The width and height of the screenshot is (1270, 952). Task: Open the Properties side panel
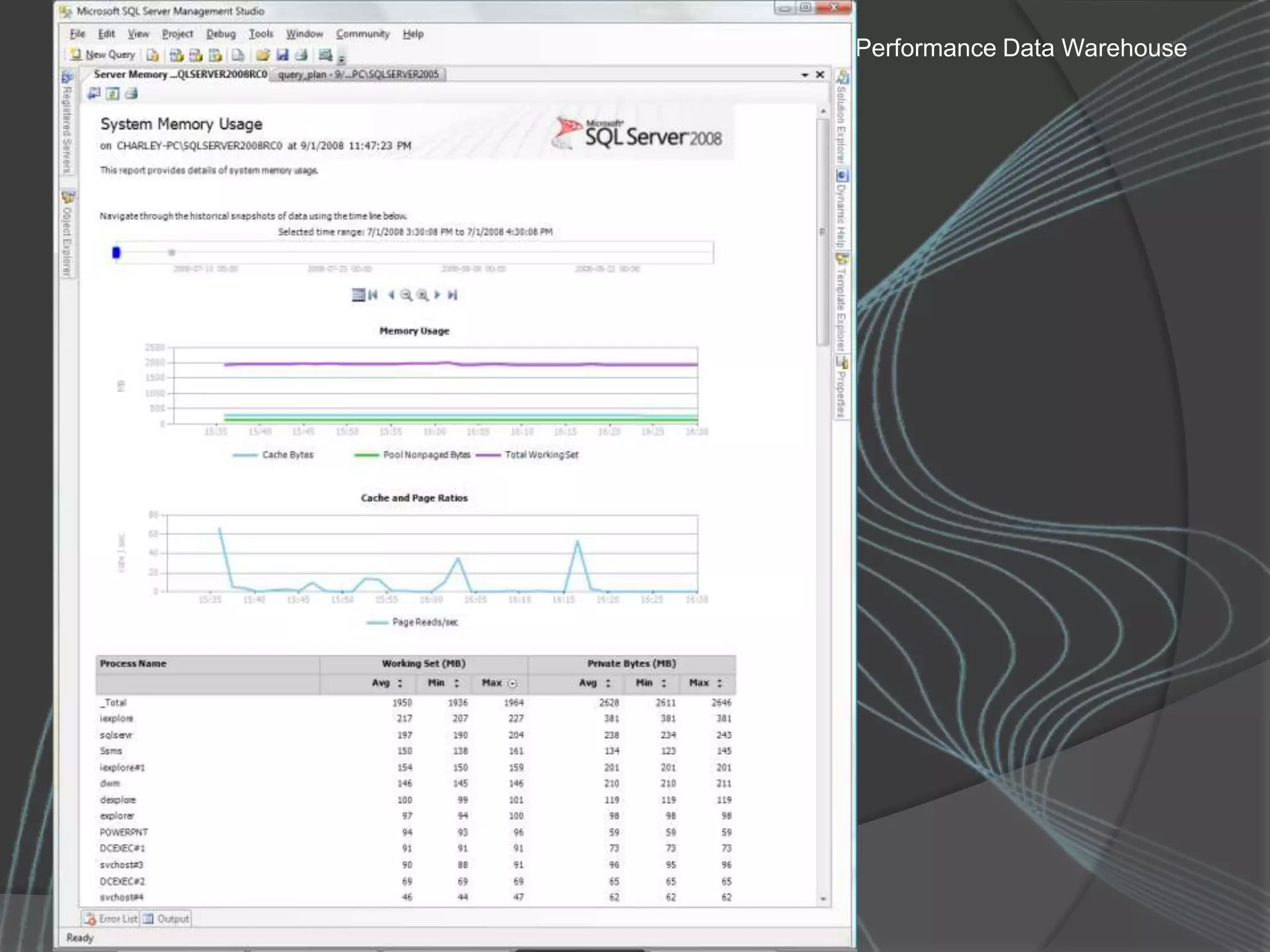pos(841,387)
